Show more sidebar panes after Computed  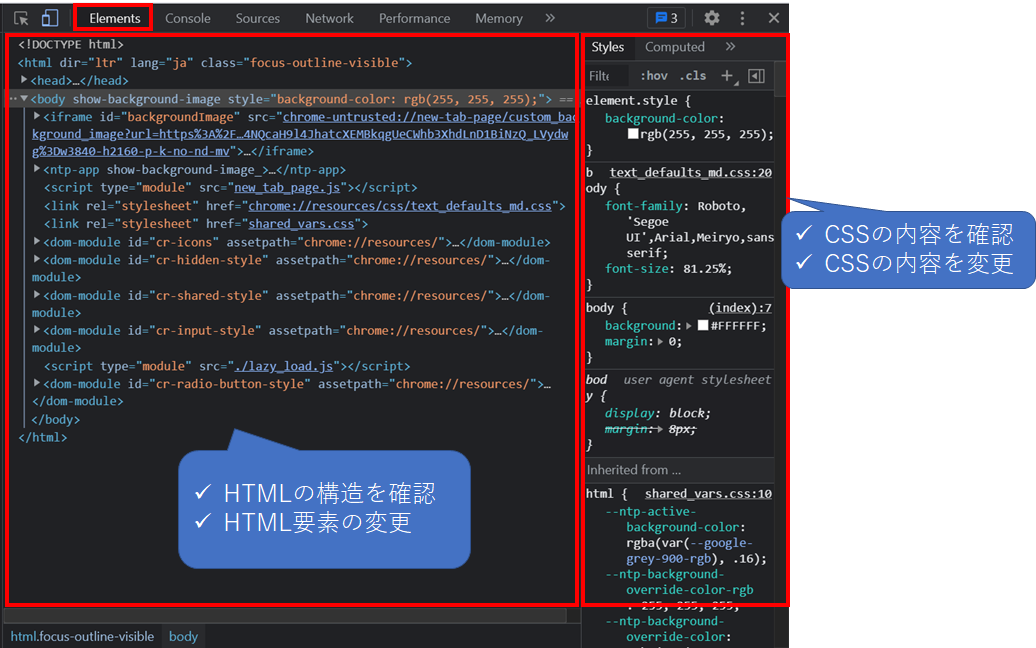(x=730, y=47)
